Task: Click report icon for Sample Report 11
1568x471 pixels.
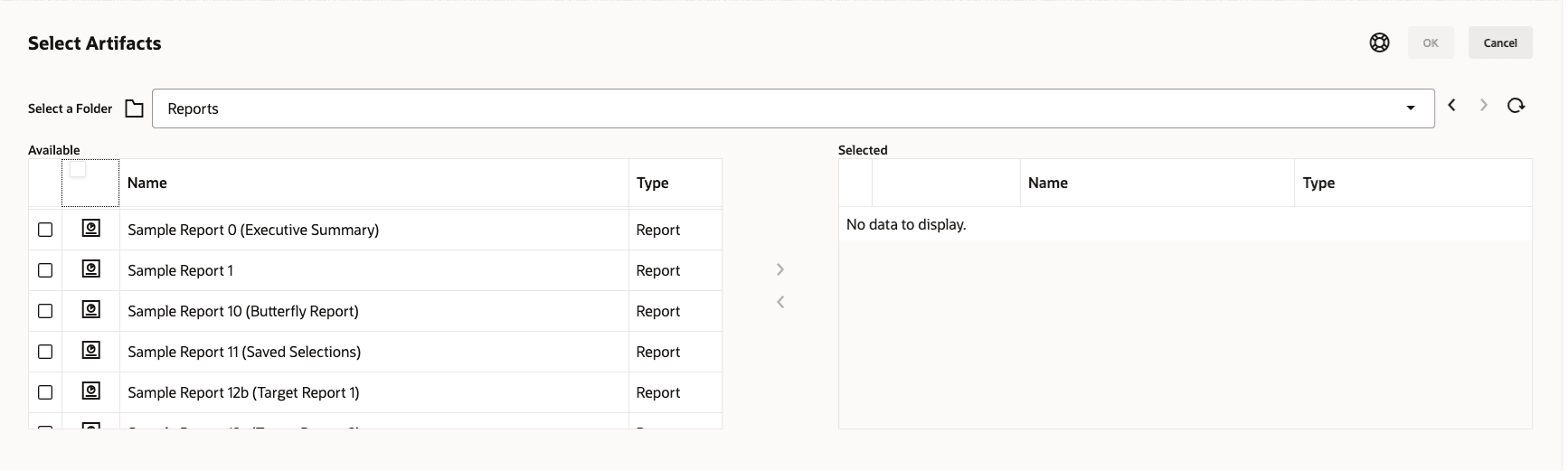Action: pos(91,351)
